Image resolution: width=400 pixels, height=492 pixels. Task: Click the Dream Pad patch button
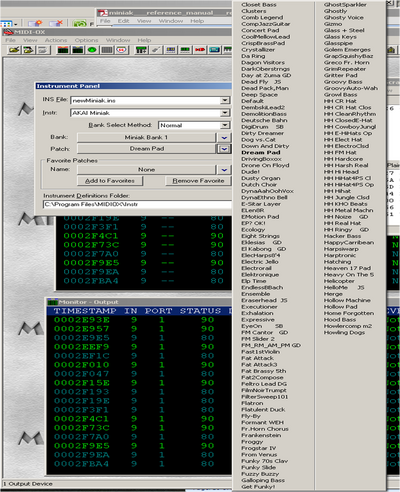tap(146, 149)
